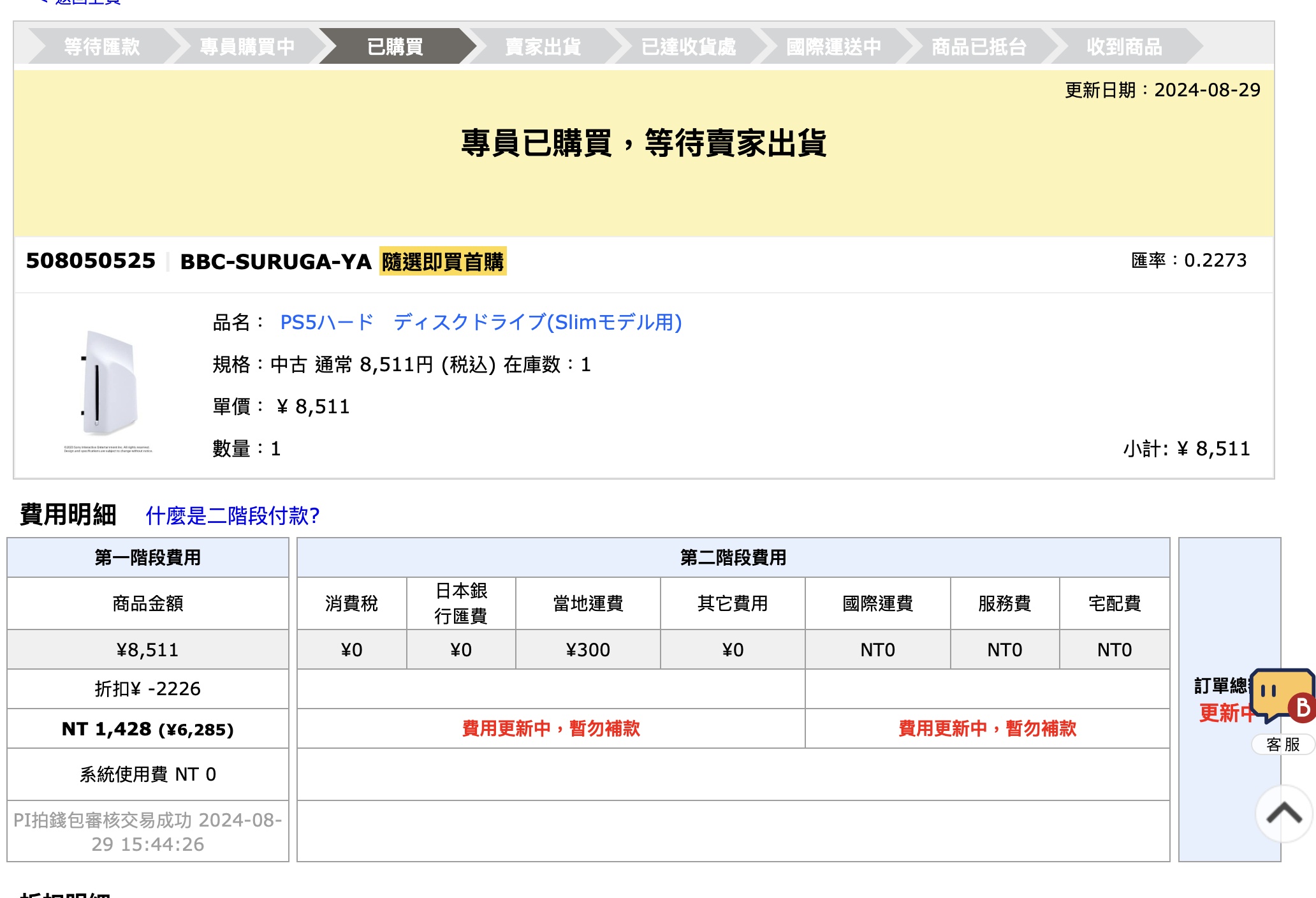1316x898 pixels.
Task: Click the 隨選即買首購 yellow badge
Action: tap(443, 261)
